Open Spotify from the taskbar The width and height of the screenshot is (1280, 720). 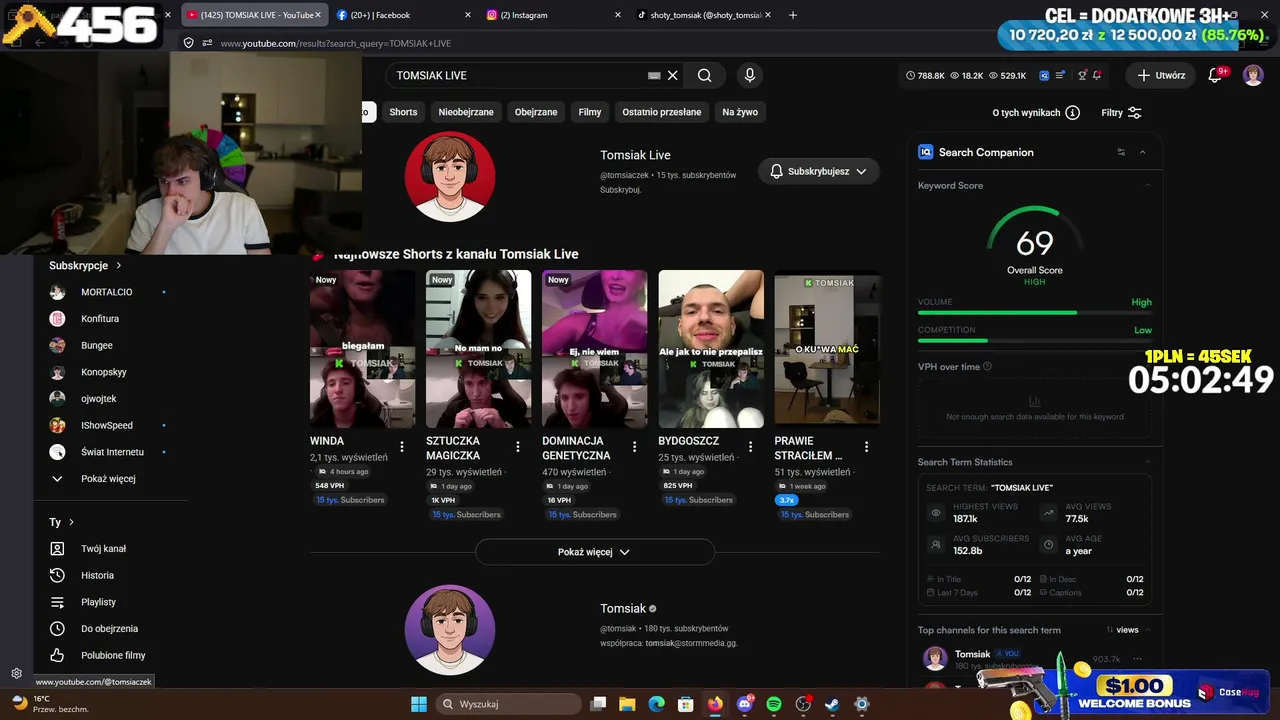point(774,704)
